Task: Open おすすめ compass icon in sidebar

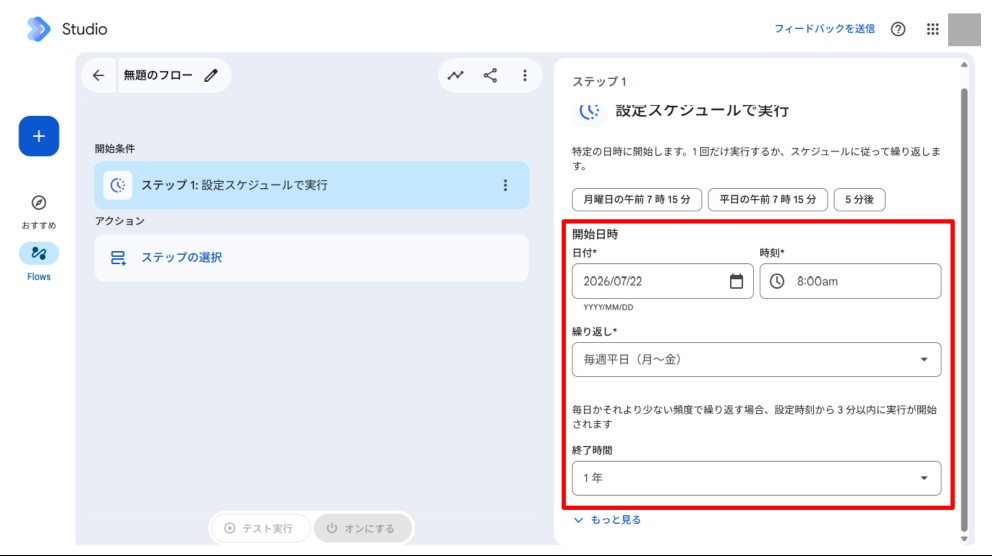Action: (39, 202)
